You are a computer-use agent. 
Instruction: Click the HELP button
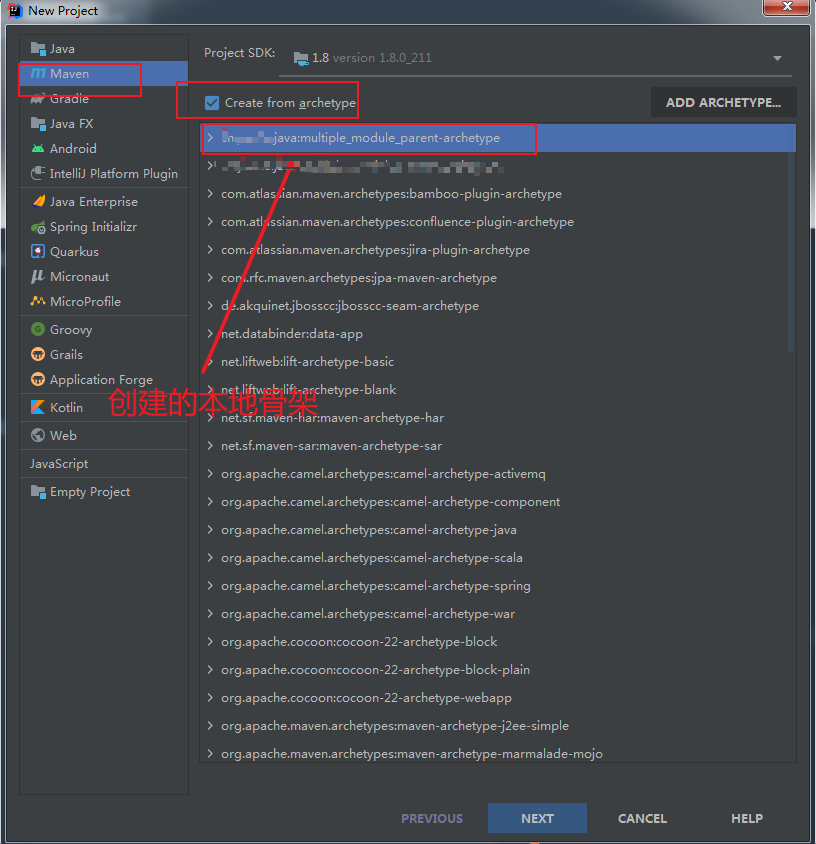pos(747,818)
